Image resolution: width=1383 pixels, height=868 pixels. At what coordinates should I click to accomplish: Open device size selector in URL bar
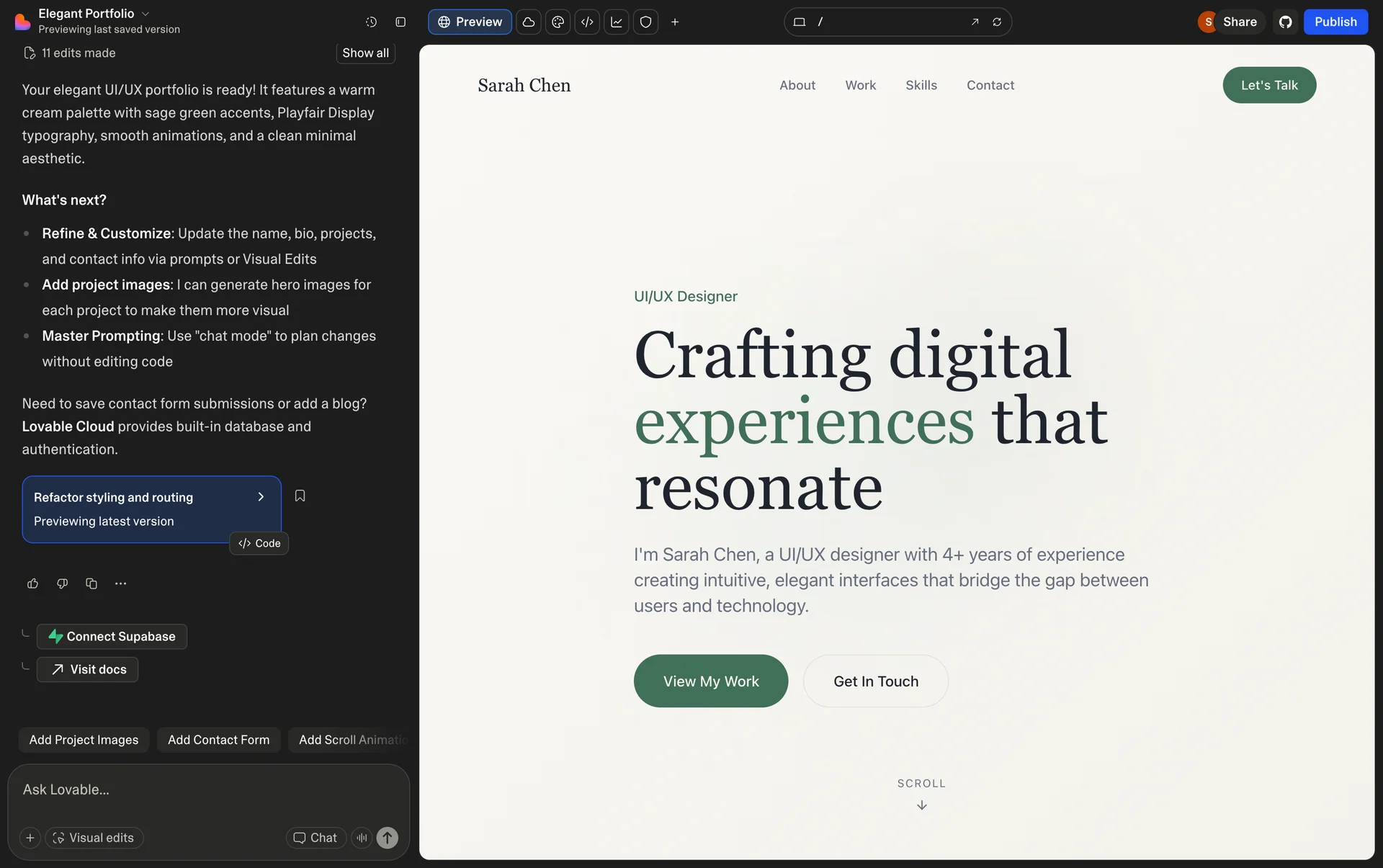(x=799, y=22)
